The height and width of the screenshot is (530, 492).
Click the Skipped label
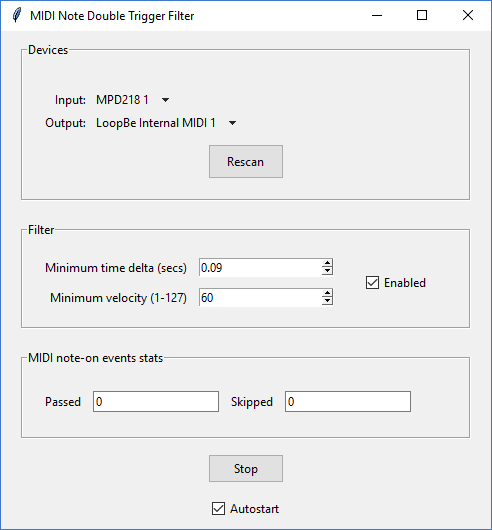point(252,402)
